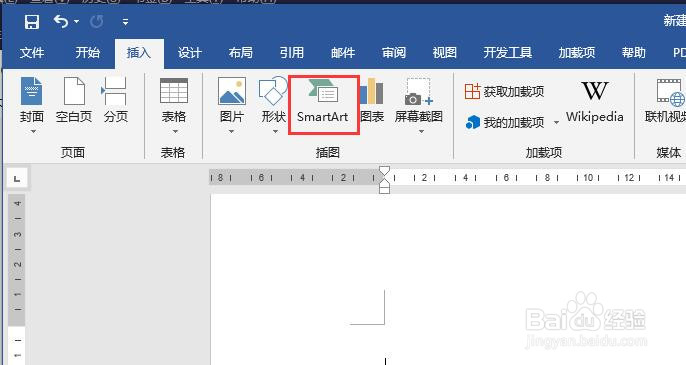This screenshot has height=365, width=686.
Task: Click the Redo/Repeat icon
Action: click(97, 21)
